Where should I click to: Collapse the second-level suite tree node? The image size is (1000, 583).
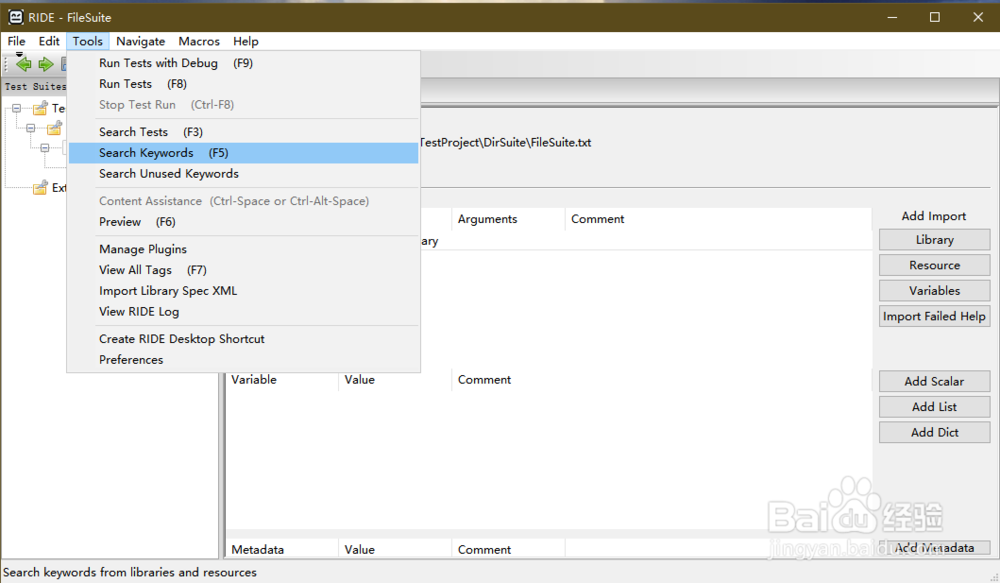click(31, 128)
